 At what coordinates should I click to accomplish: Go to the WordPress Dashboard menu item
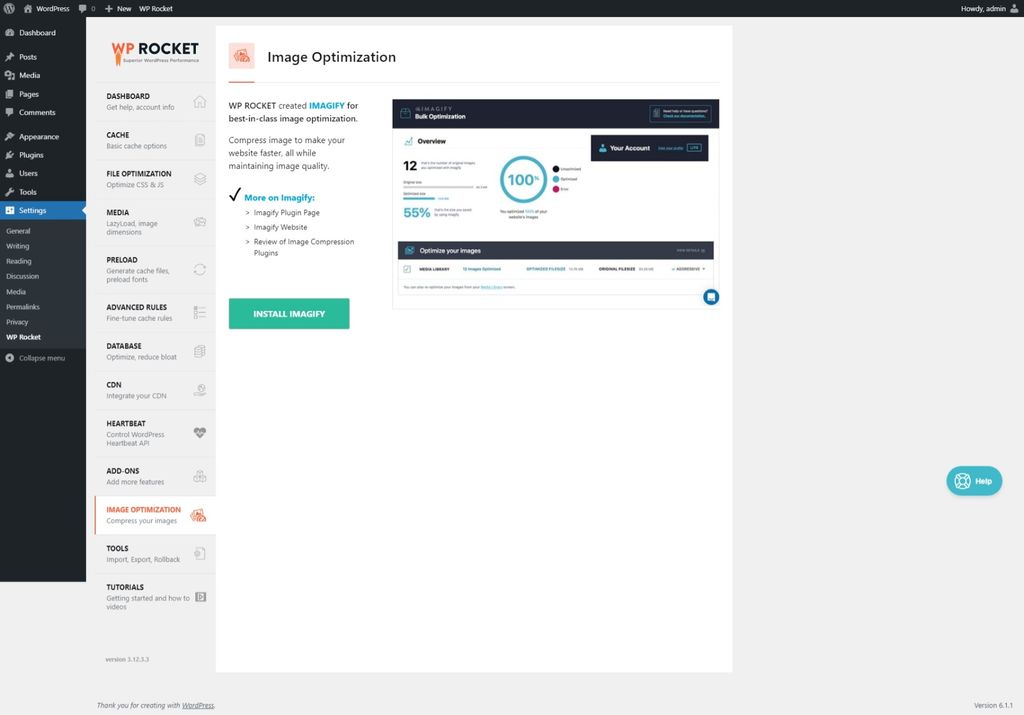click(x=42, y=33)
